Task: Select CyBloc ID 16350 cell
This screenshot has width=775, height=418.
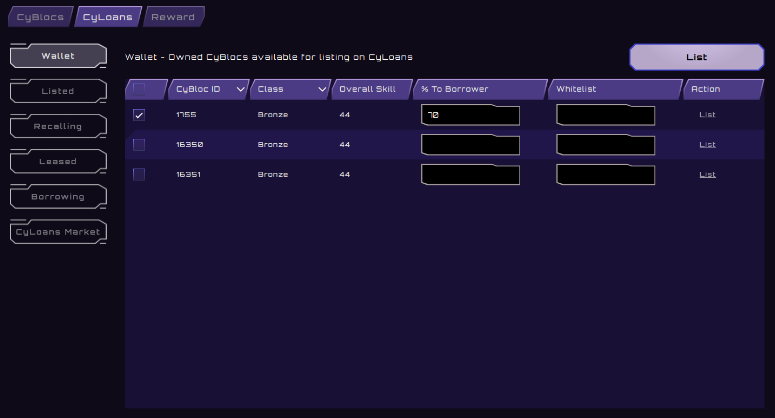Action: coord(190,145)
